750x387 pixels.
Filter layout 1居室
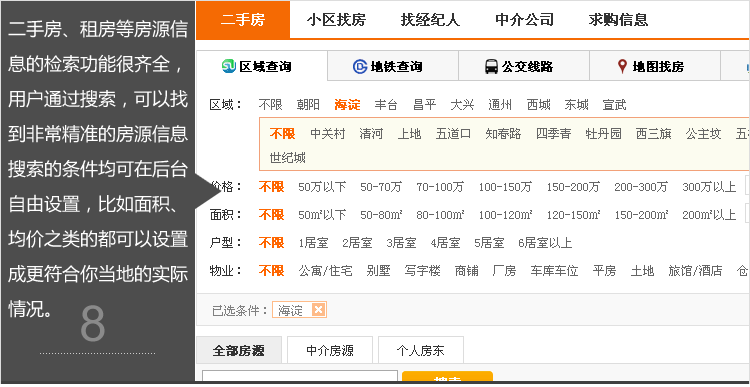tap(313, 243)
